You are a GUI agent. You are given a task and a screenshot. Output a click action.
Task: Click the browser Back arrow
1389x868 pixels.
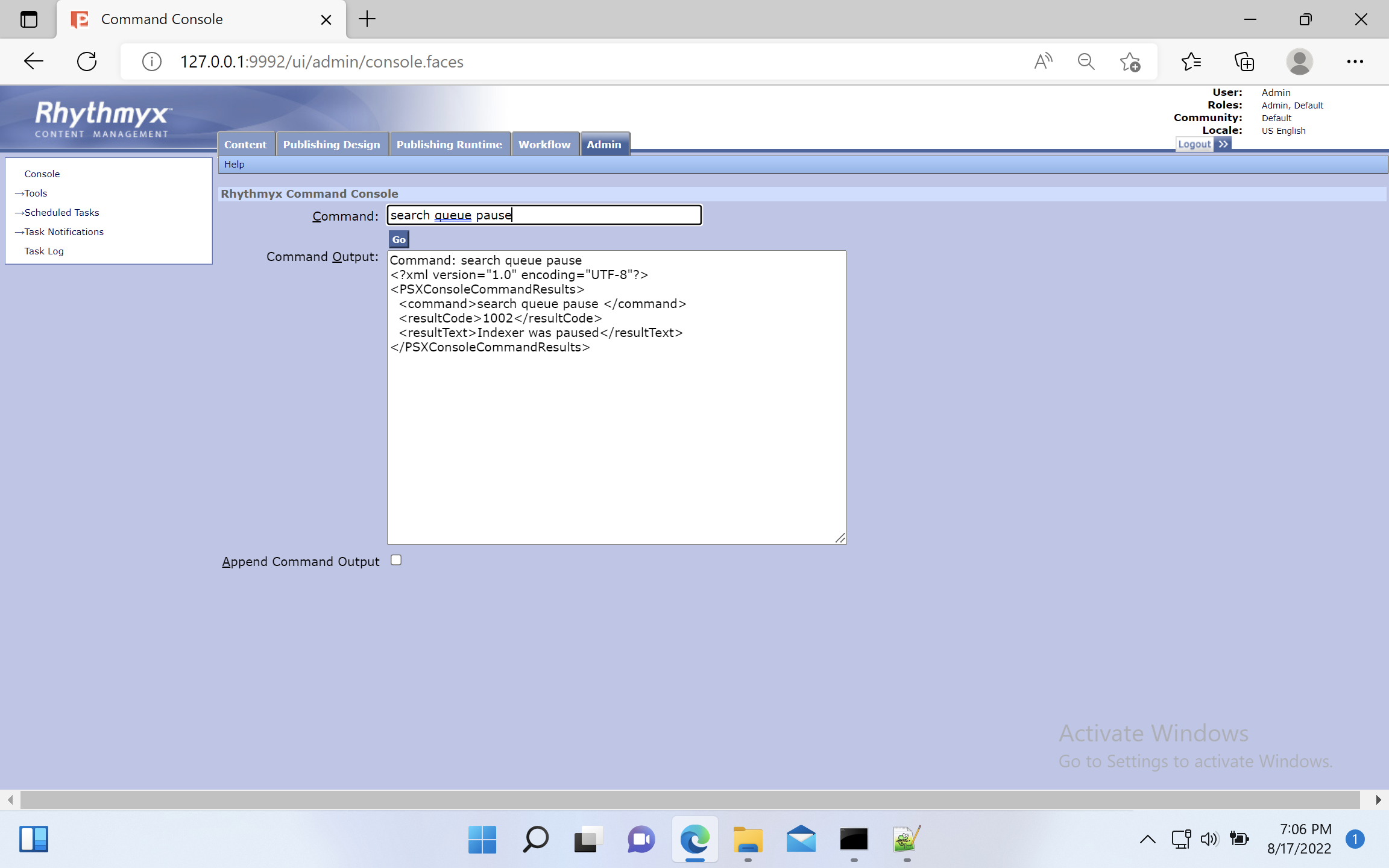coord(34,61)
